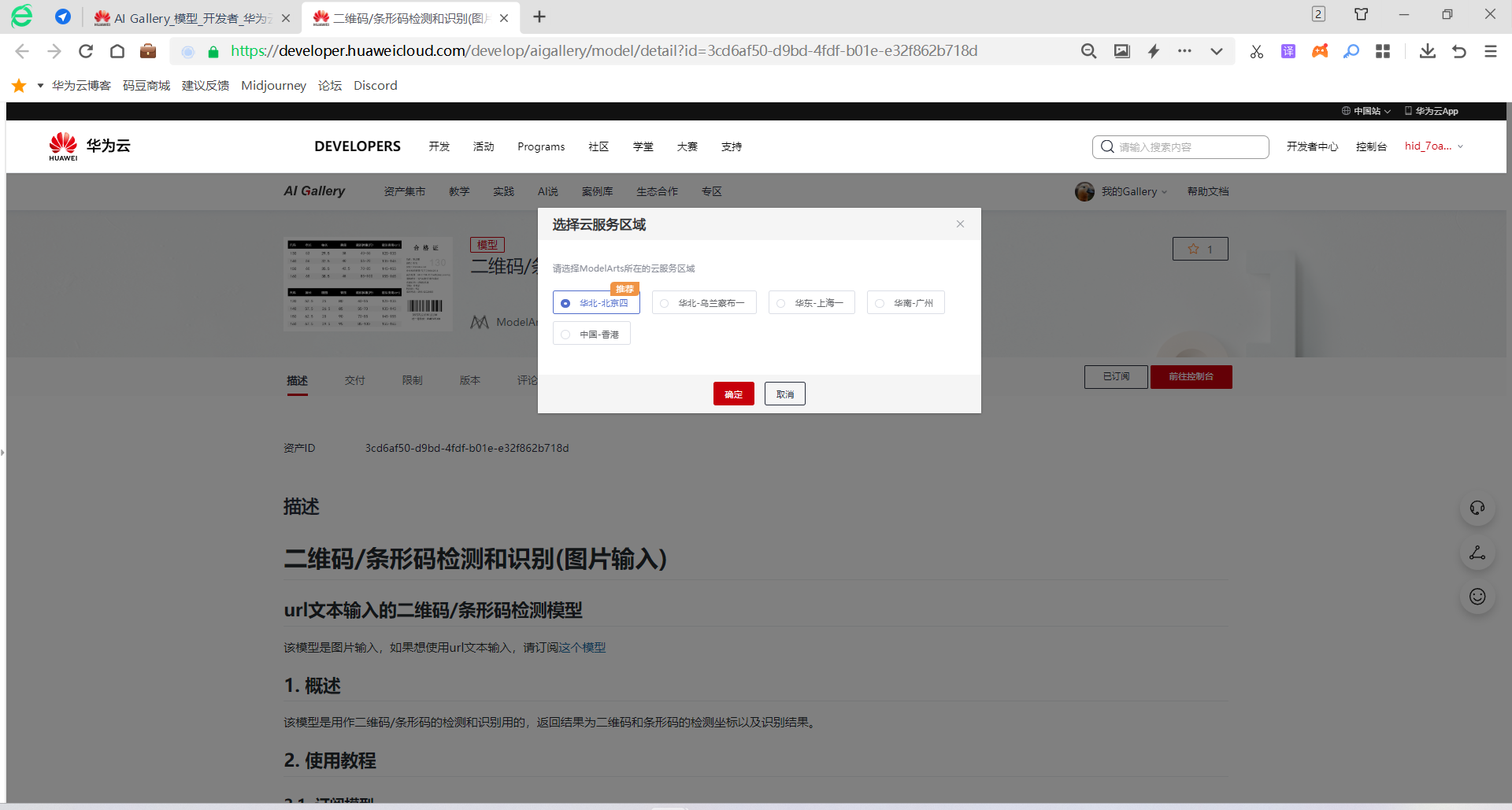Expand the hid_7oa account dropdown
1512x810 pixels.
coord(1434,146)
